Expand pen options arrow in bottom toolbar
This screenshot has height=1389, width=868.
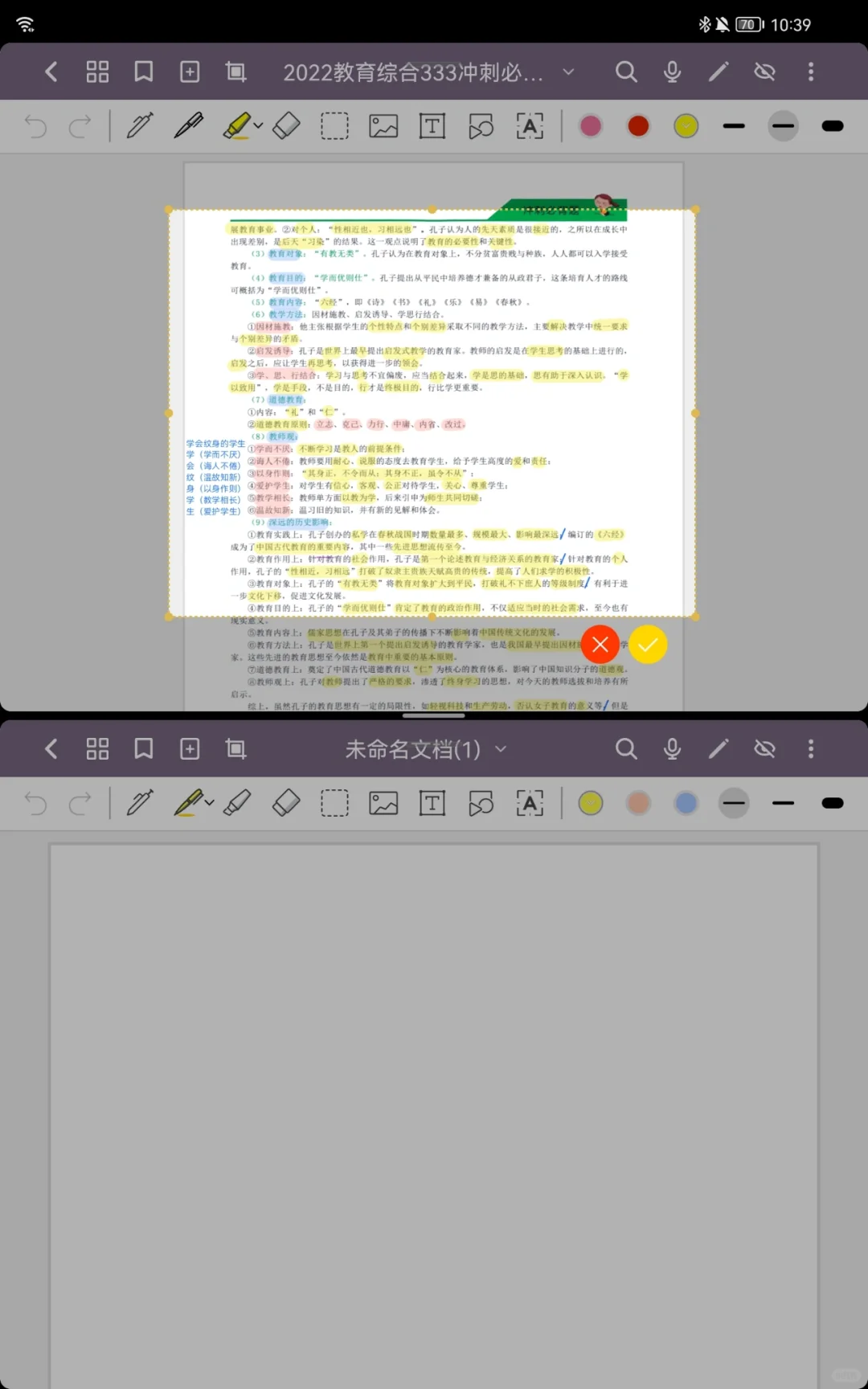[x=210, y=803]
